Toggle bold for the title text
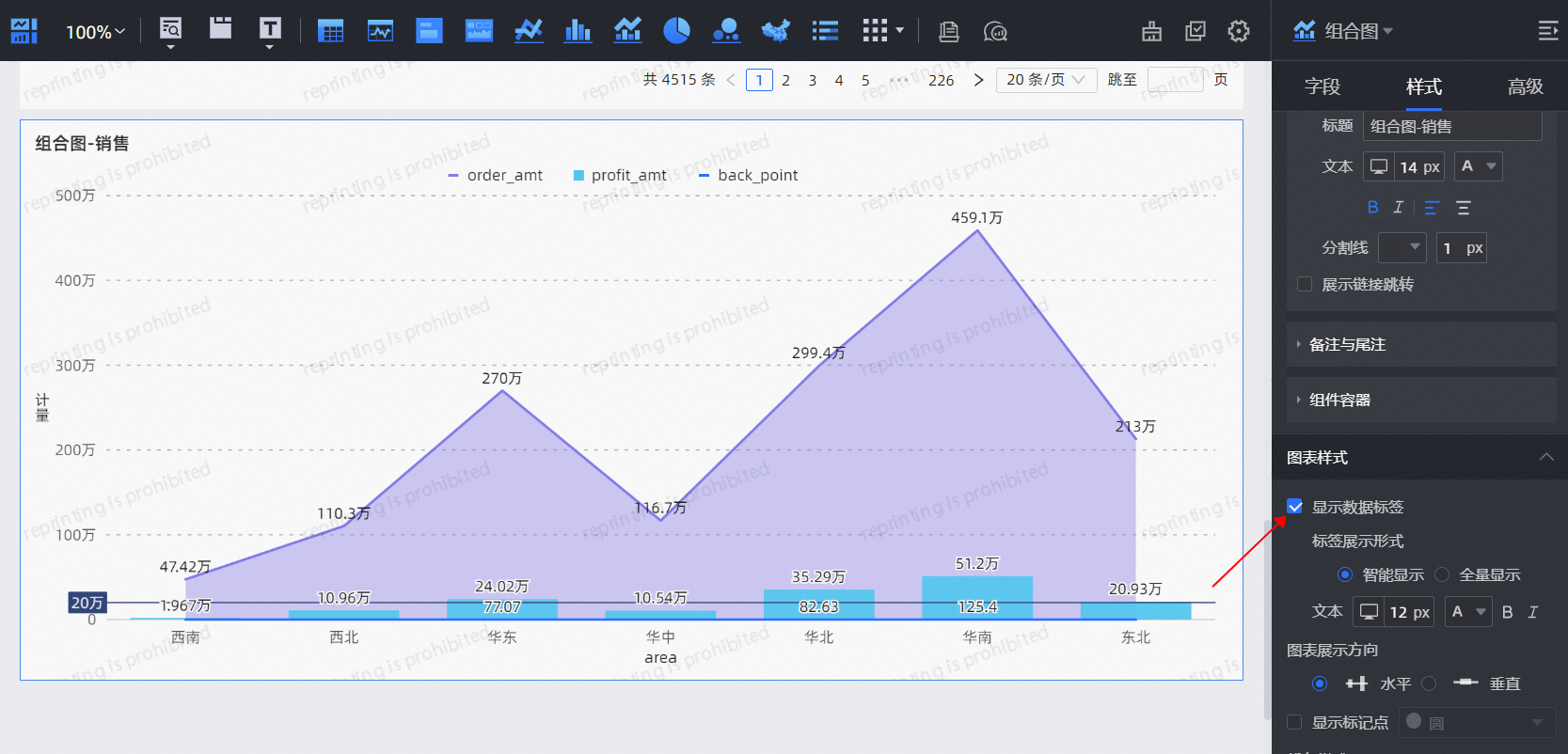1568x754 pixels. tap(1372, 207)
